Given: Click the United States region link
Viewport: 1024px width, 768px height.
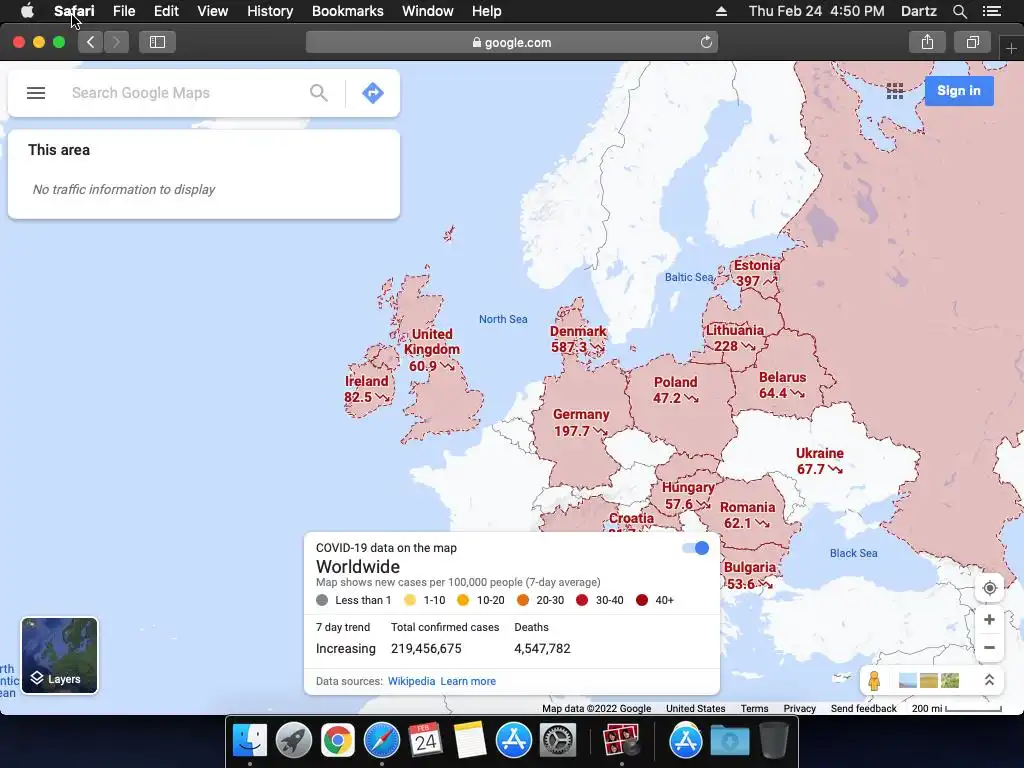Looking at the screenshot, I should pos(696,709).
